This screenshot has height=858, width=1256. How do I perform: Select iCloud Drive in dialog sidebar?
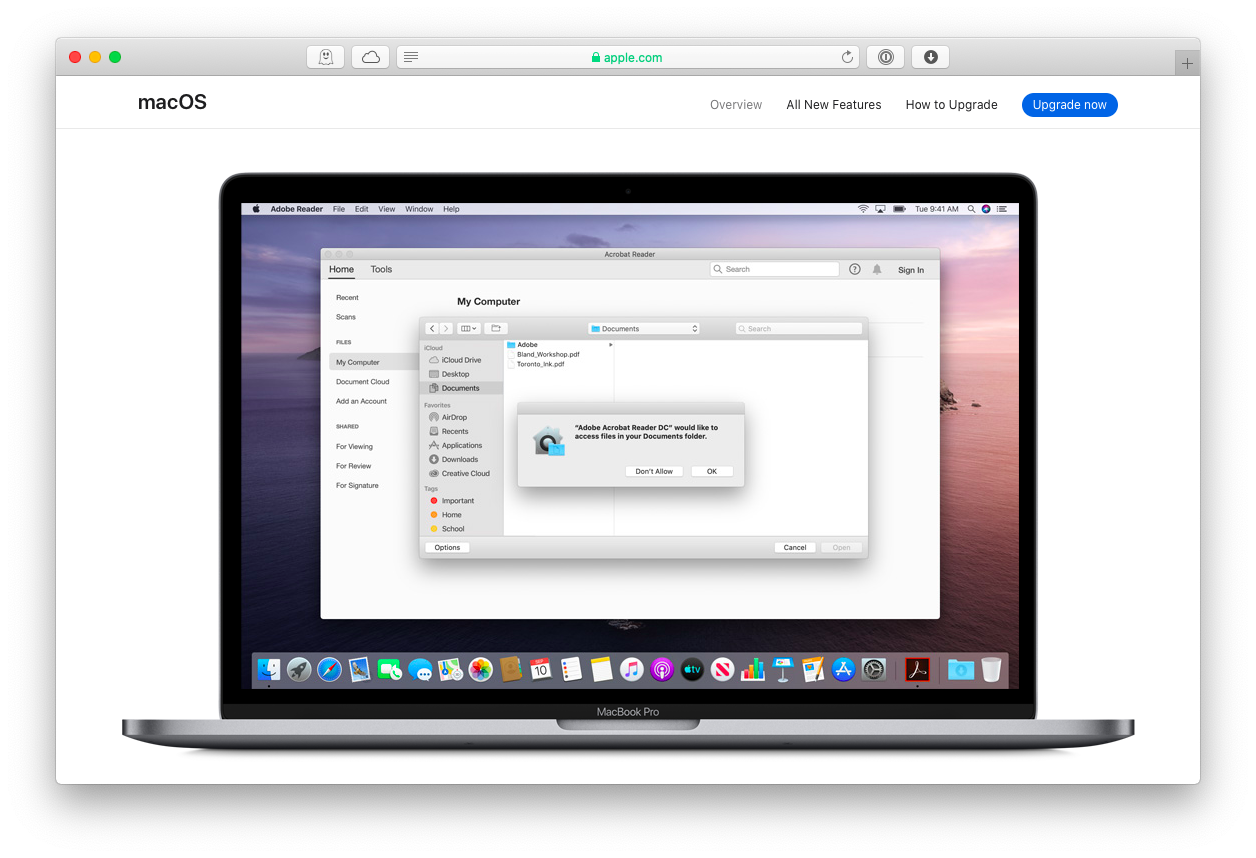coord(461,360)
